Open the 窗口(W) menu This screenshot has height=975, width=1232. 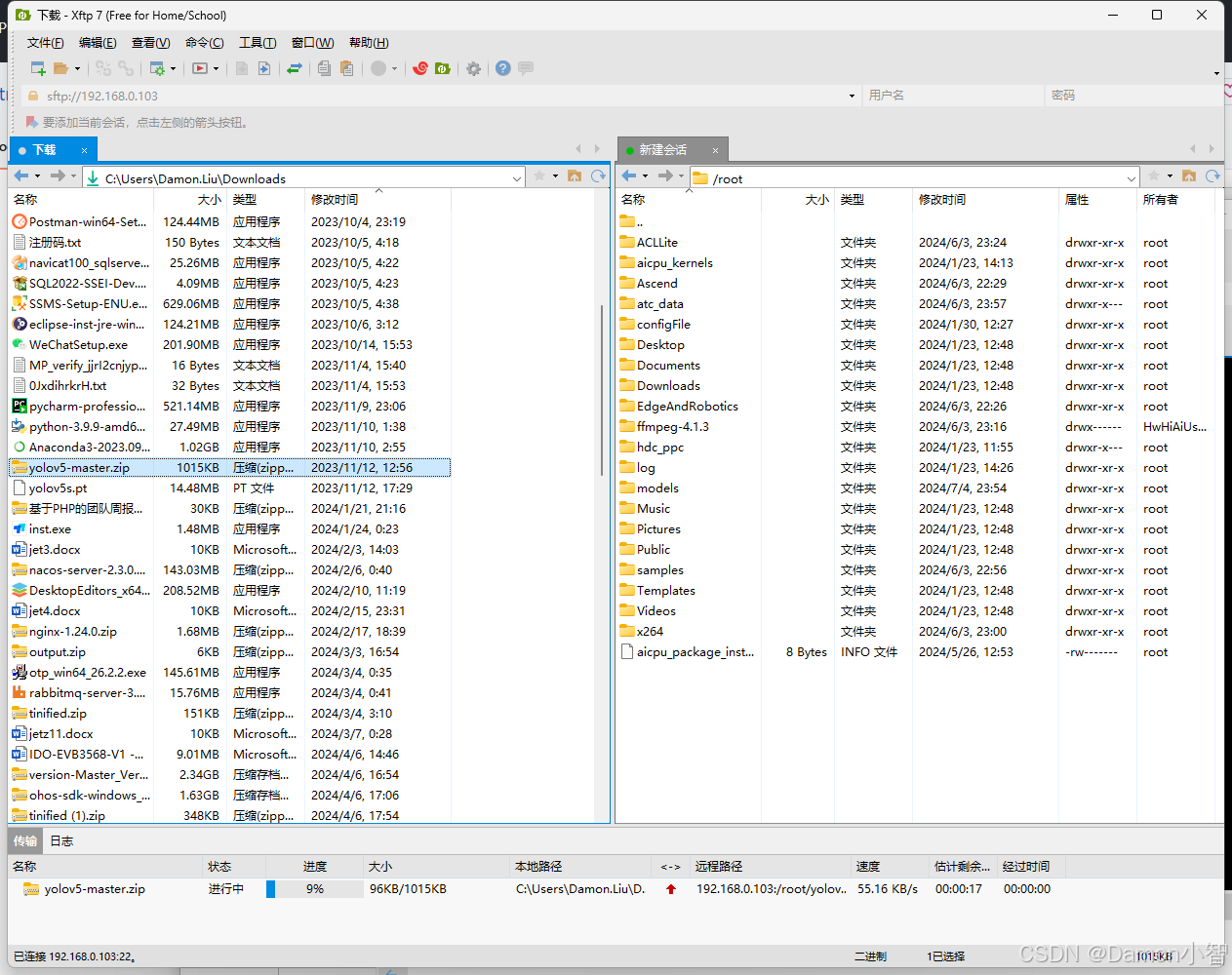[x=312, y=43]
